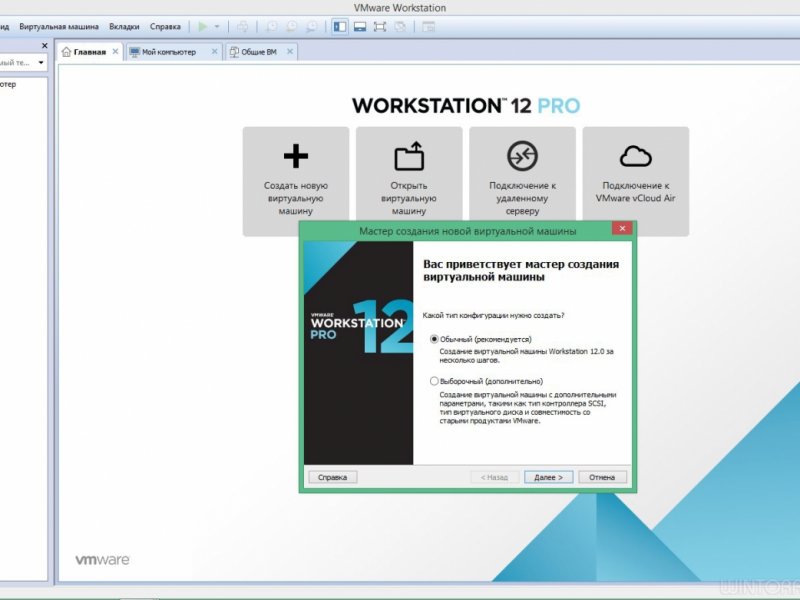Screen dimensions: 800x600
Task: Click the plus icon to create VM
Action: [x=296, y=156]
